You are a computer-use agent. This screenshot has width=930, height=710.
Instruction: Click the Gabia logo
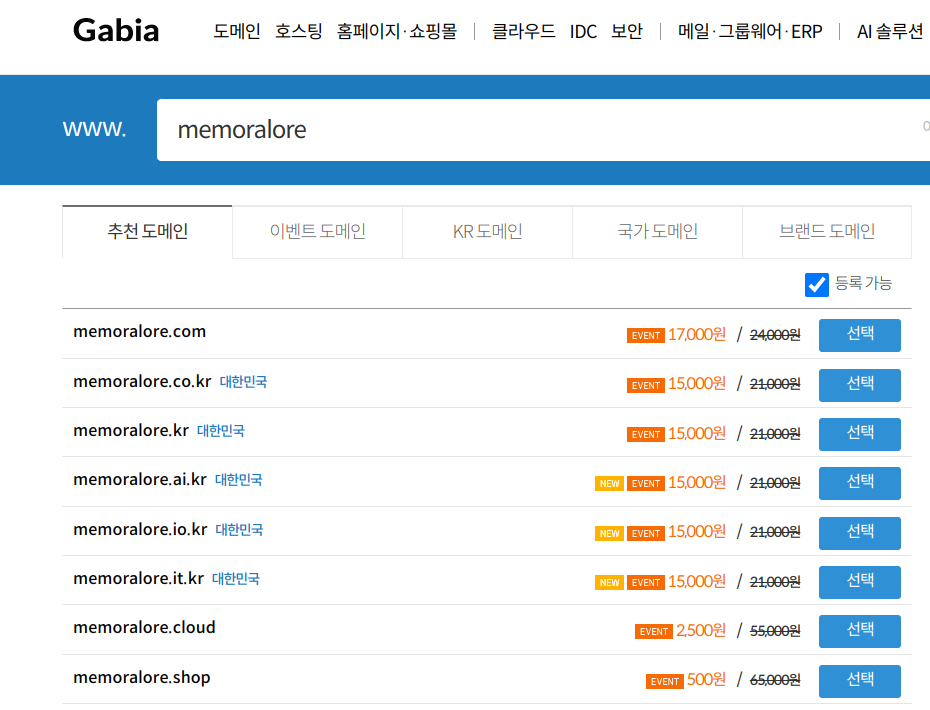[x=116, y=31]
